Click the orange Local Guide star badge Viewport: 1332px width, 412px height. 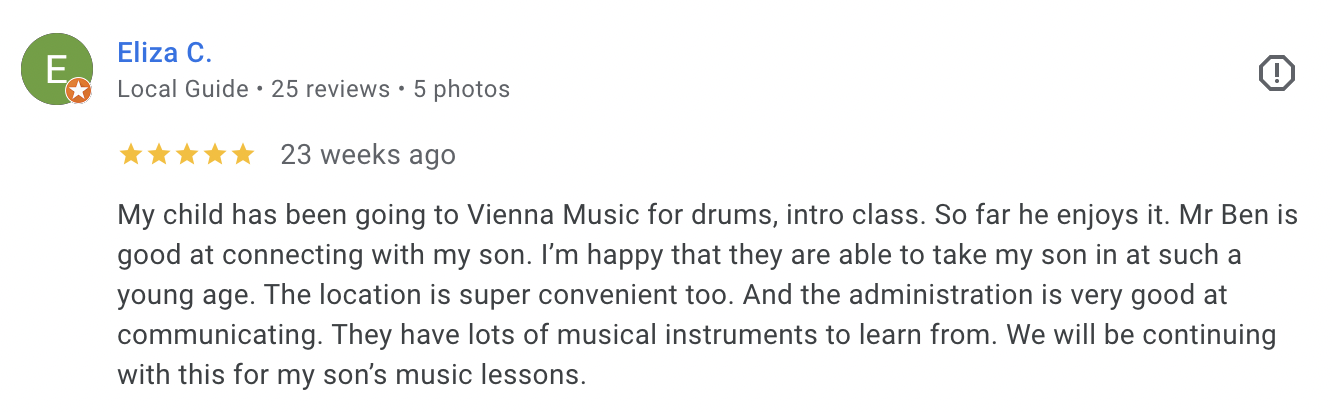pyautogui.click(x=79, y=93)
